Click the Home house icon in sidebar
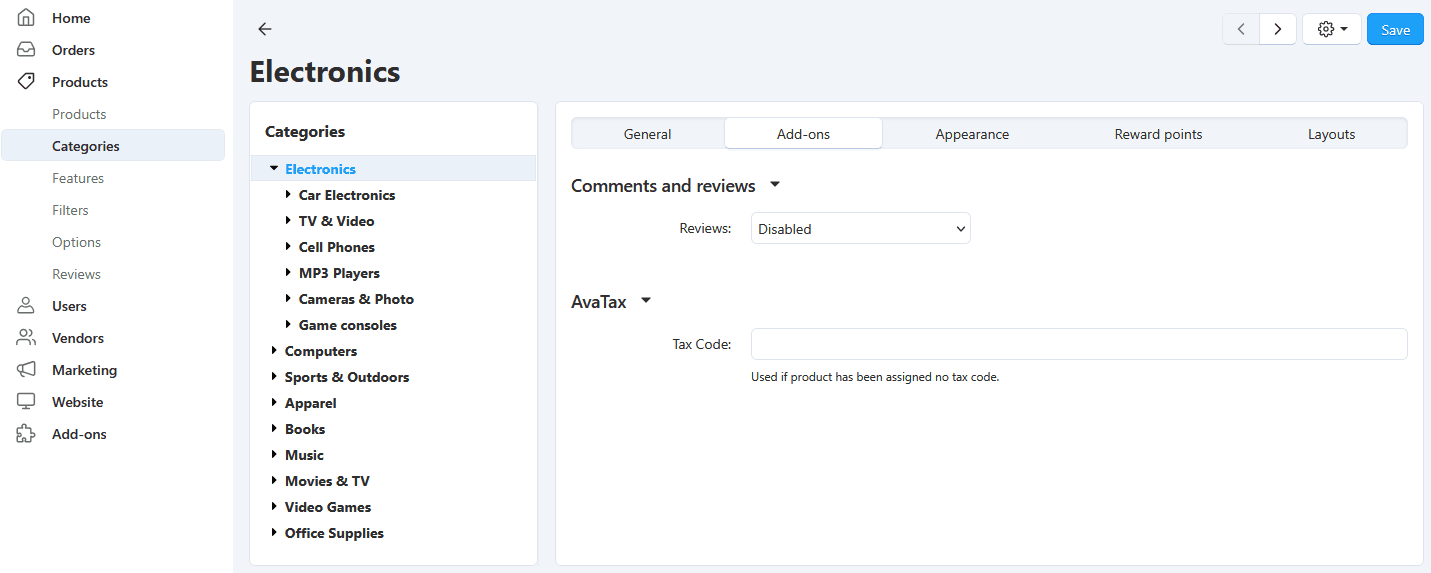 pyautogui.click(x=27, y=18)
